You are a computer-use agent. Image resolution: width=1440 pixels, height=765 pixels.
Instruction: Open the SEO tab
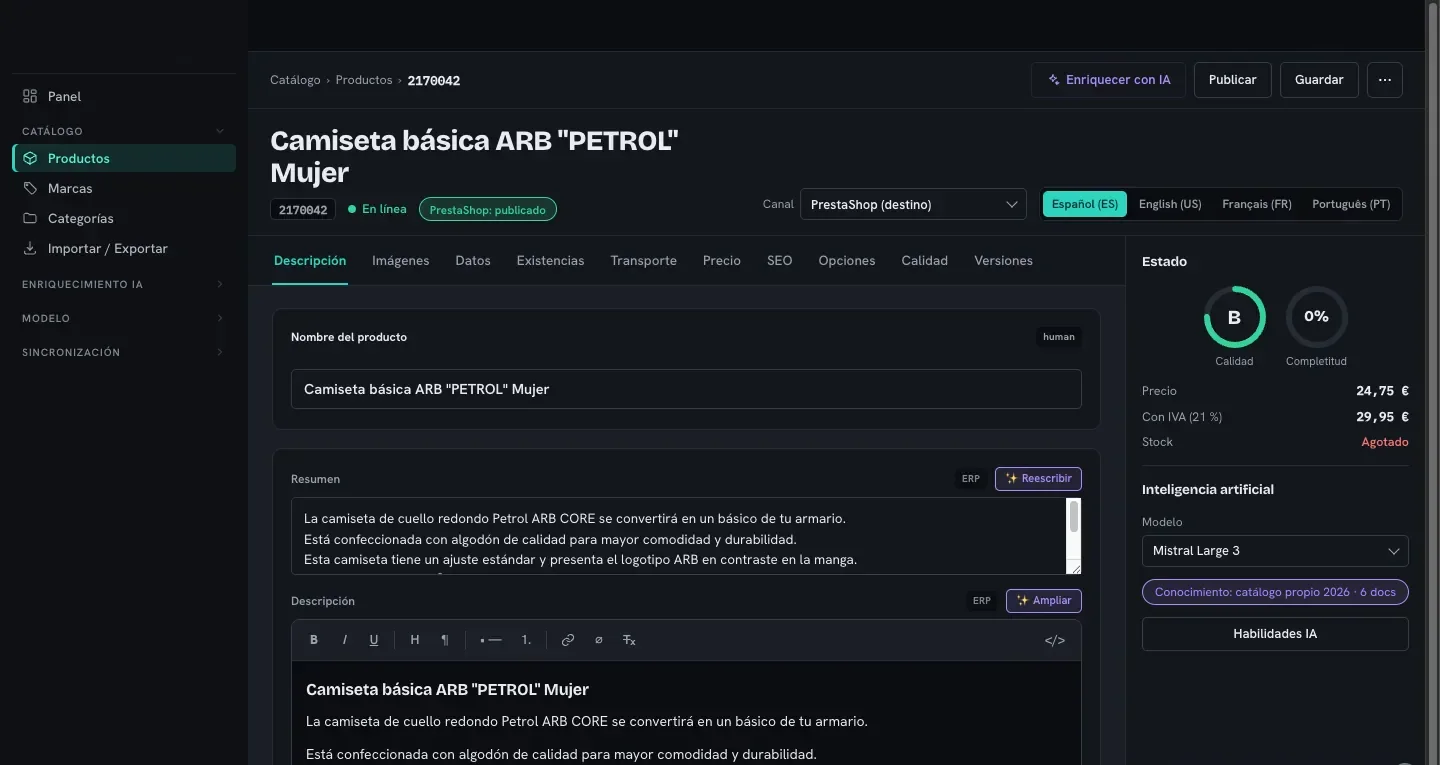779,260
